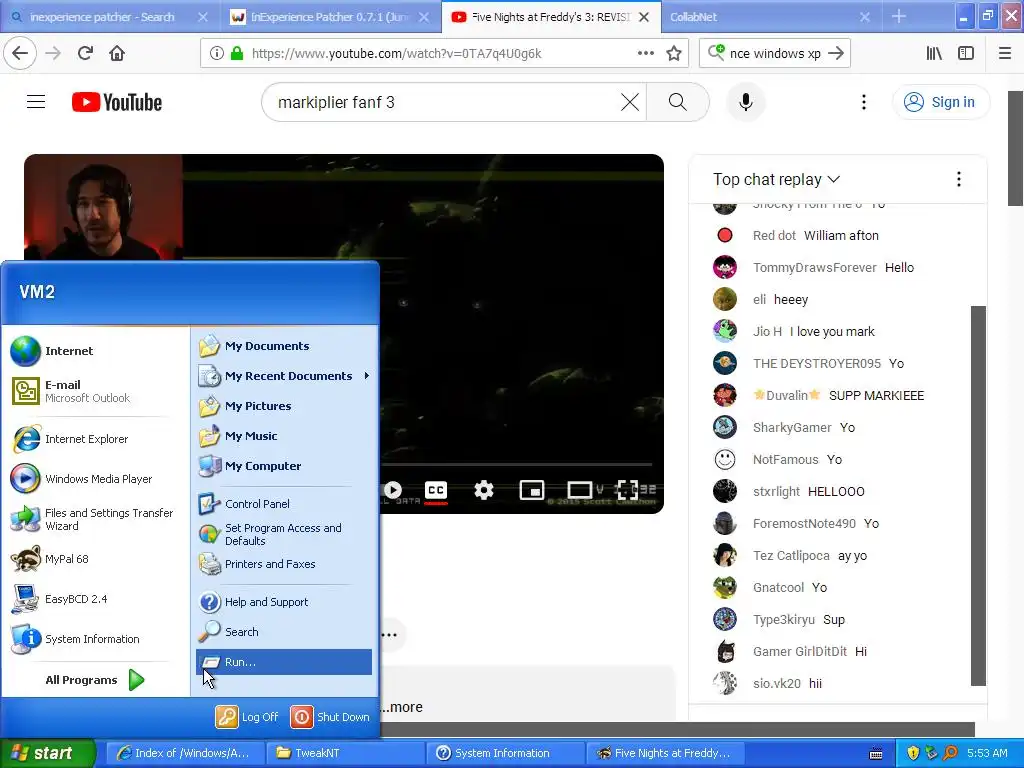The width and height of the screenshot is (1024, 768).
Task: Toggle closed captions on video
Action: tap(436, 490)
